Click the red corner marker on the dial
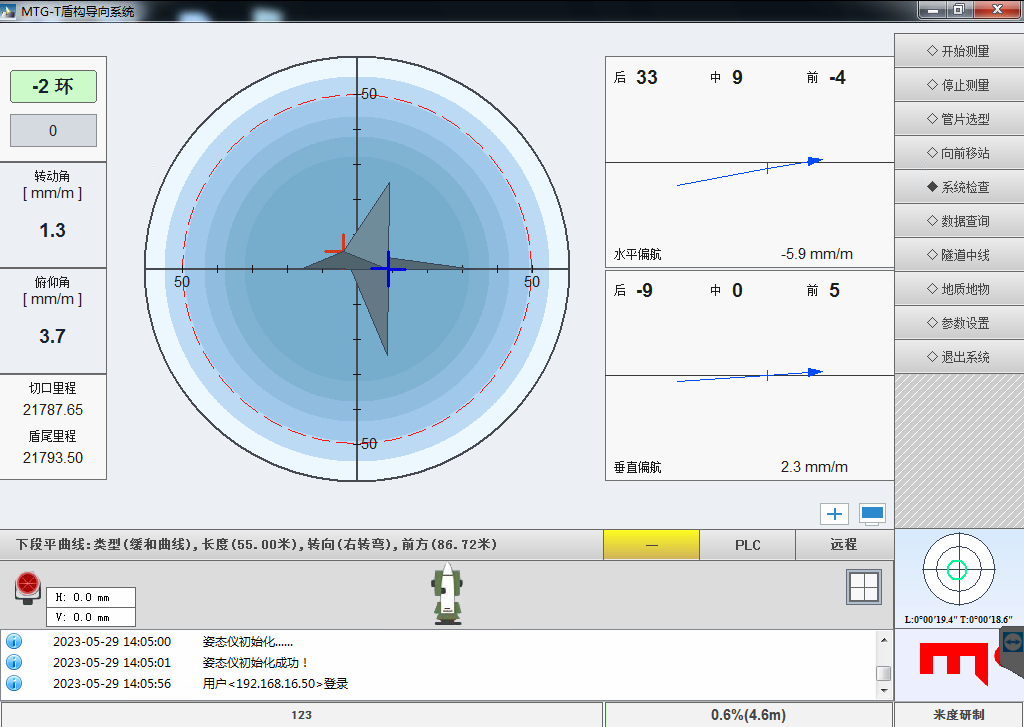 [x=336, y=244]
